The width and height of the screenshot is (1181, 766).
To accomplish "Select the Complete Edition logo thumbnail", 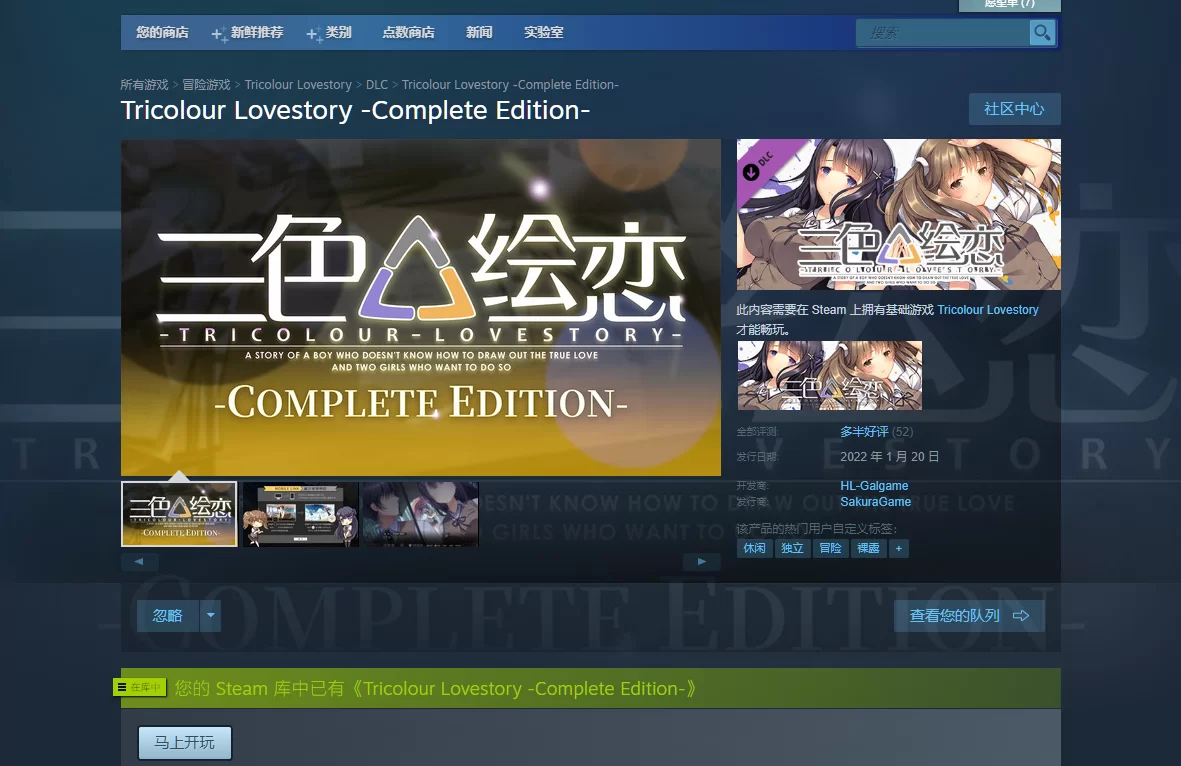I will pyautogui.click(x=179, y=514).
